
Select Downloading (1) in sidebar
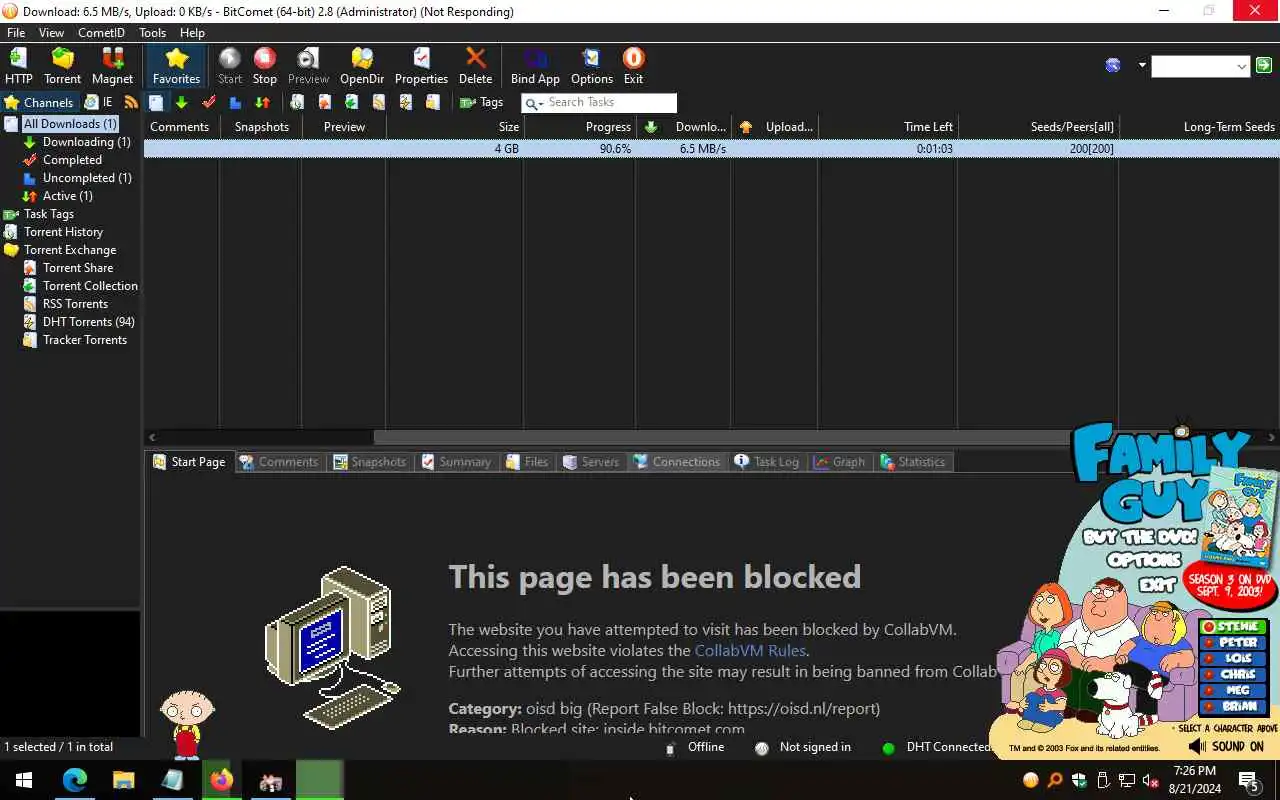[x=86, y=142]
